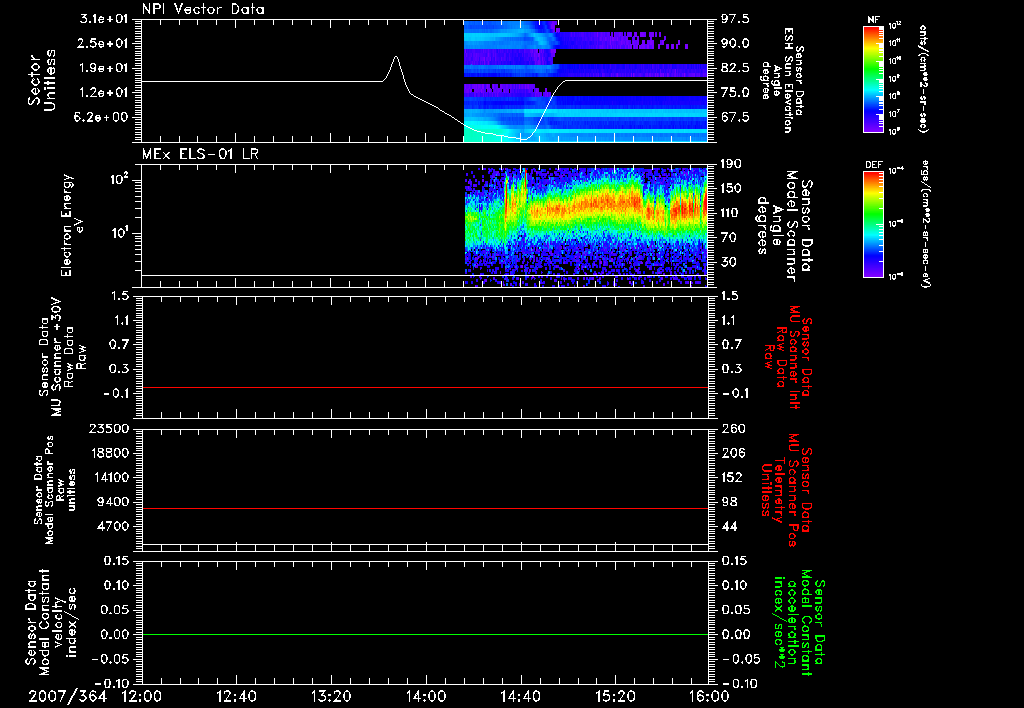1024x708 pixels.
Task: Click the 110 scanner angle axis value
Action: pyautogui.click(x=731, y=213)
